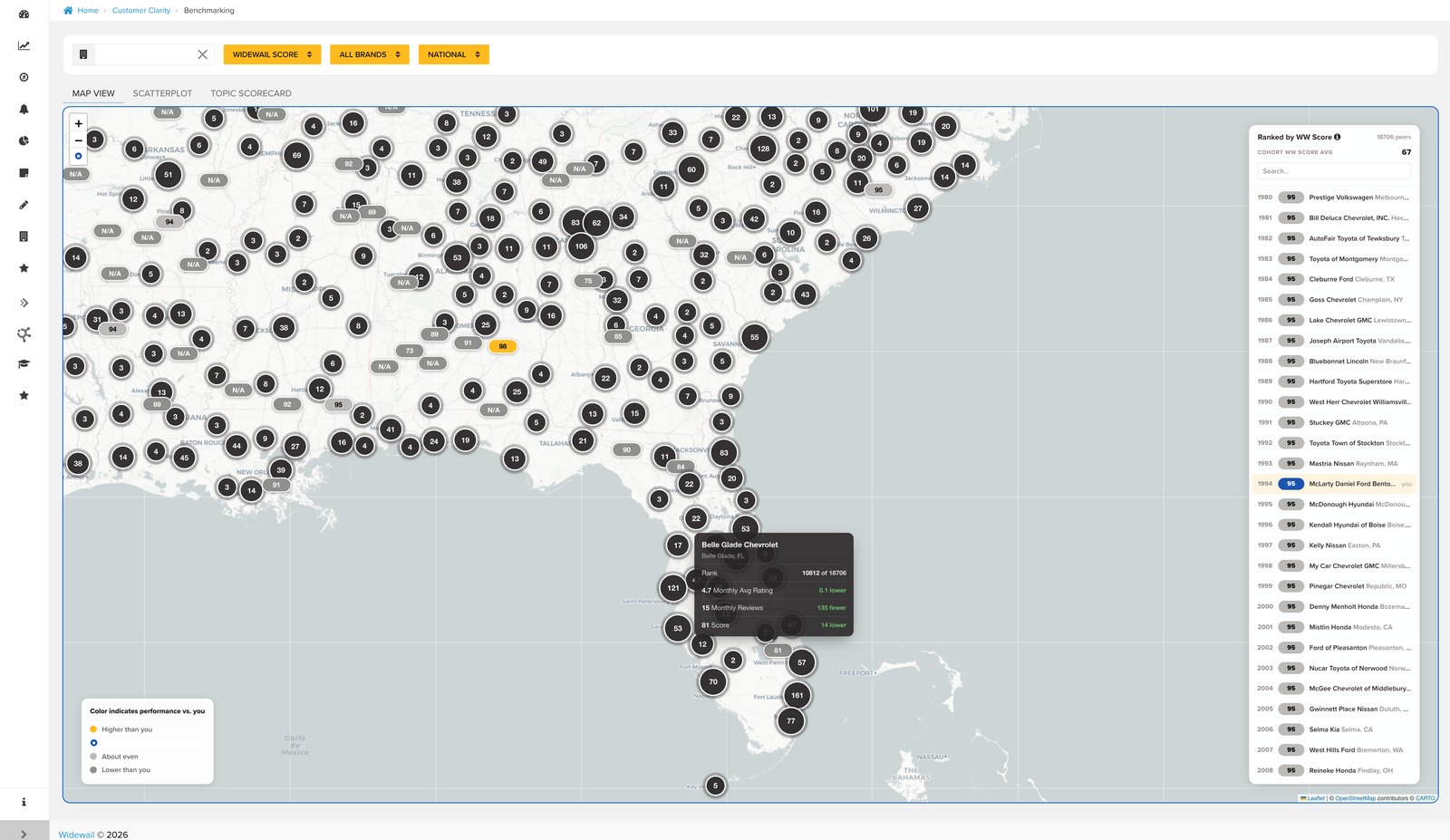The image size is (1450, 840).
Task: Select Gwinnett Place Nissan ranking row
Action: (x=1334, y=709)
